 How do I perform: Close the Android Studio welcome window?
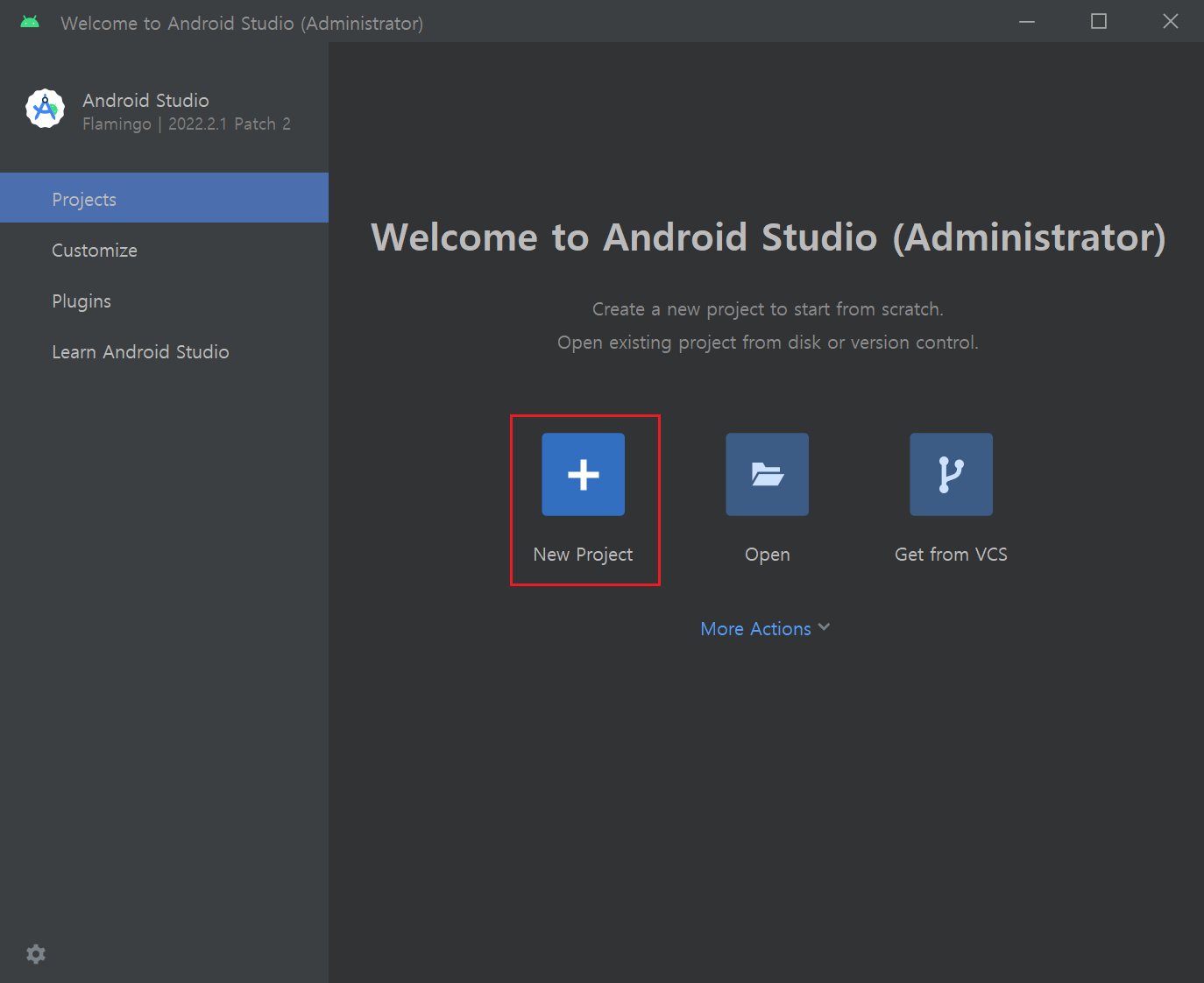pyautogui.click(x=1170, y=21)
